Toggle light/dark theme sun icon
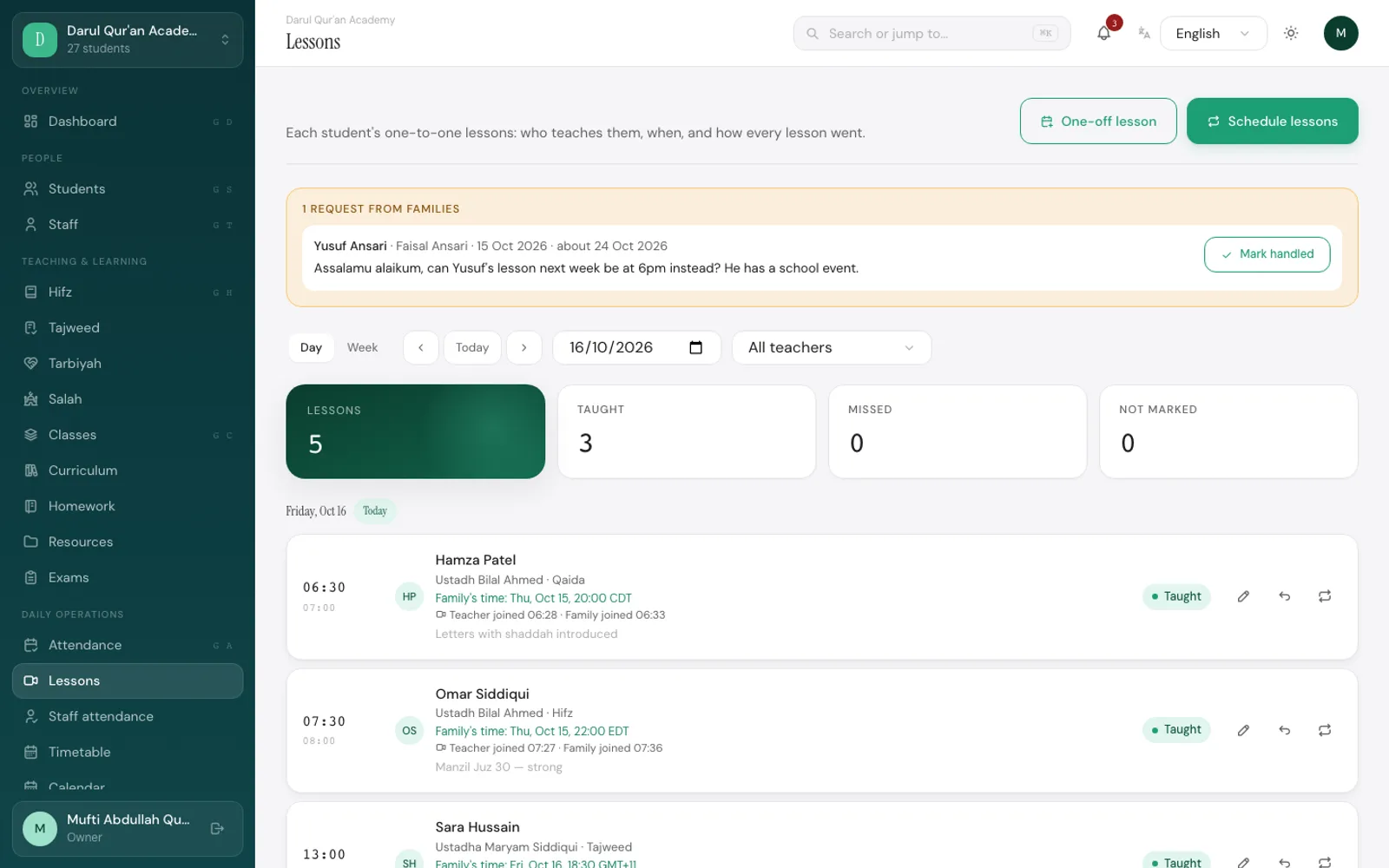 tap(1291, 33)
